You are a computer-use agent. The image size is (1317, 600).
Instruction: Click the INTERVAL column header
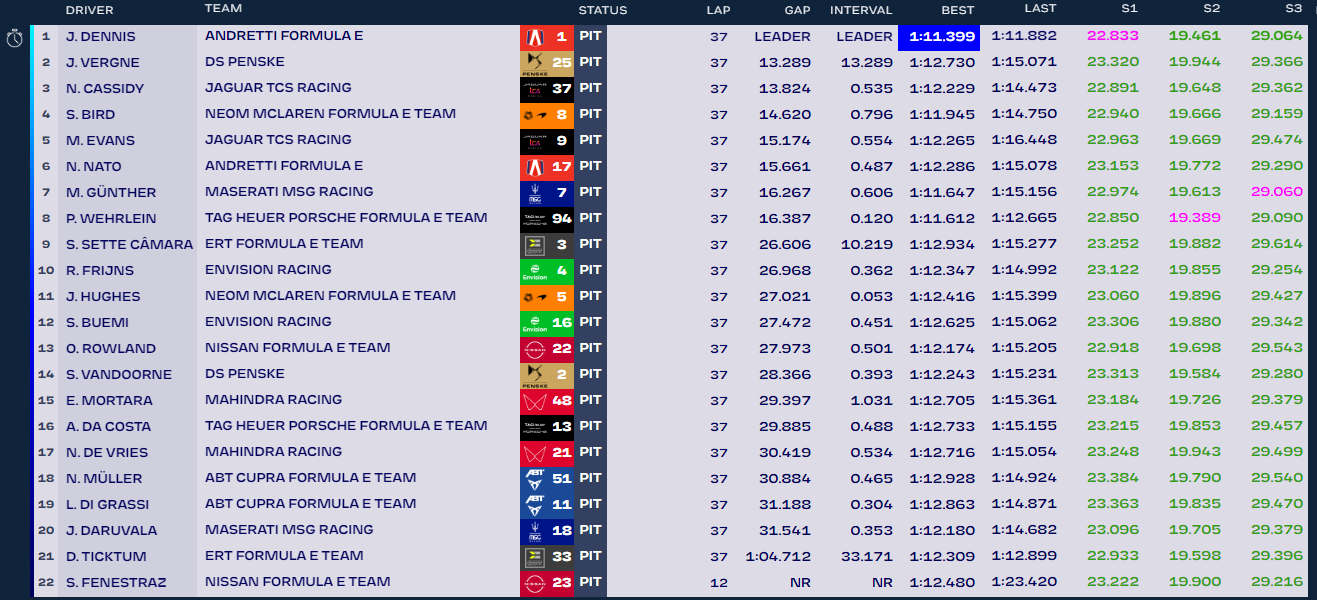(860, 10)
